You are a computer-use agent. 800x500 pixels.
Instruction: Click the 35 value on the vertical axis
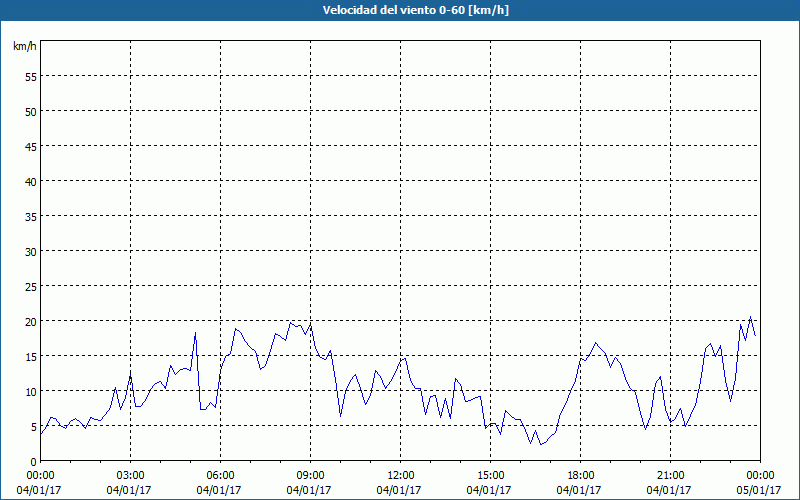(x=31, y=216)
